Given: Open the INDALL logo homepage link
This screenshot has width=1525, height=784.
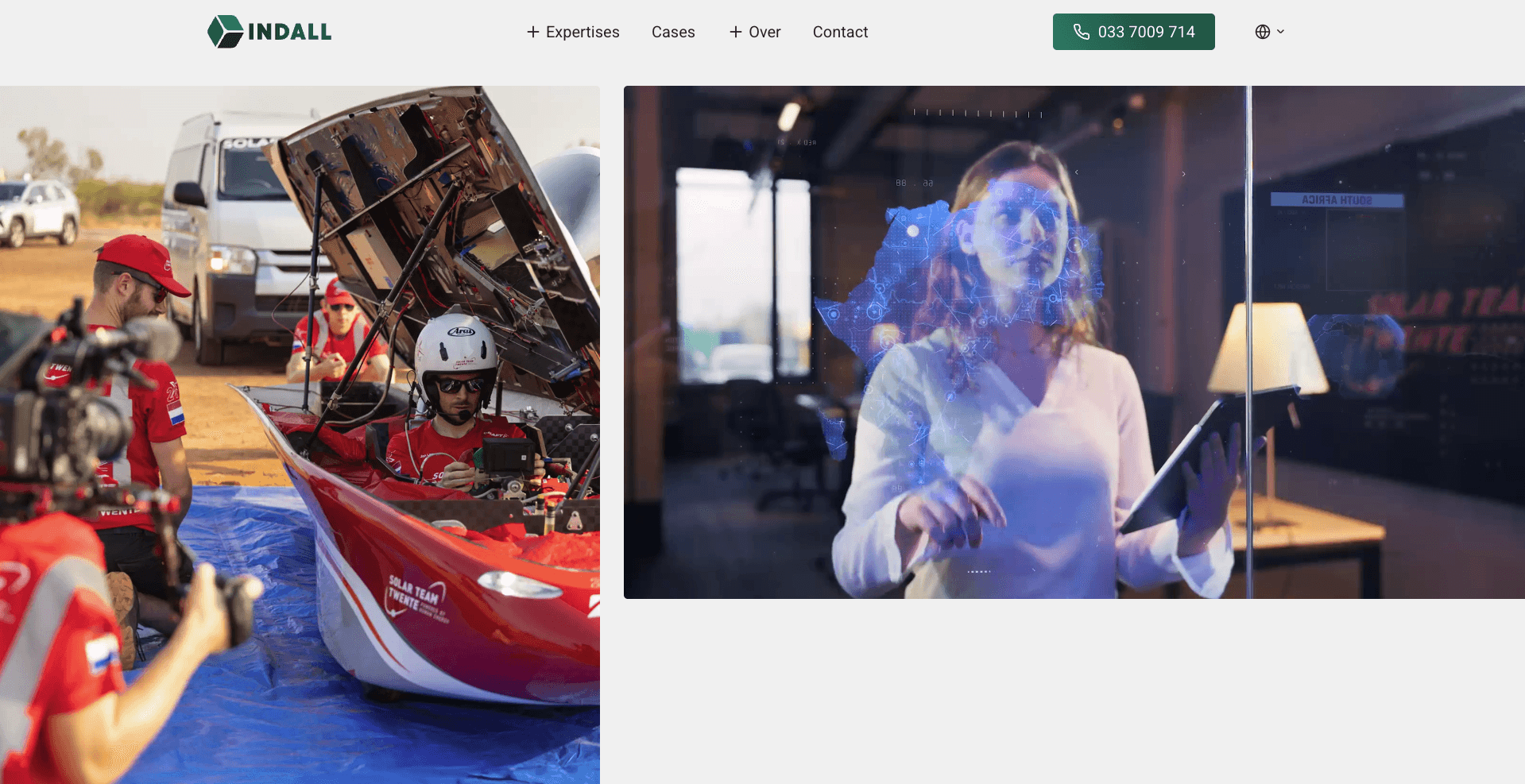Looking at the screenshot, I should tap(269, 32).
